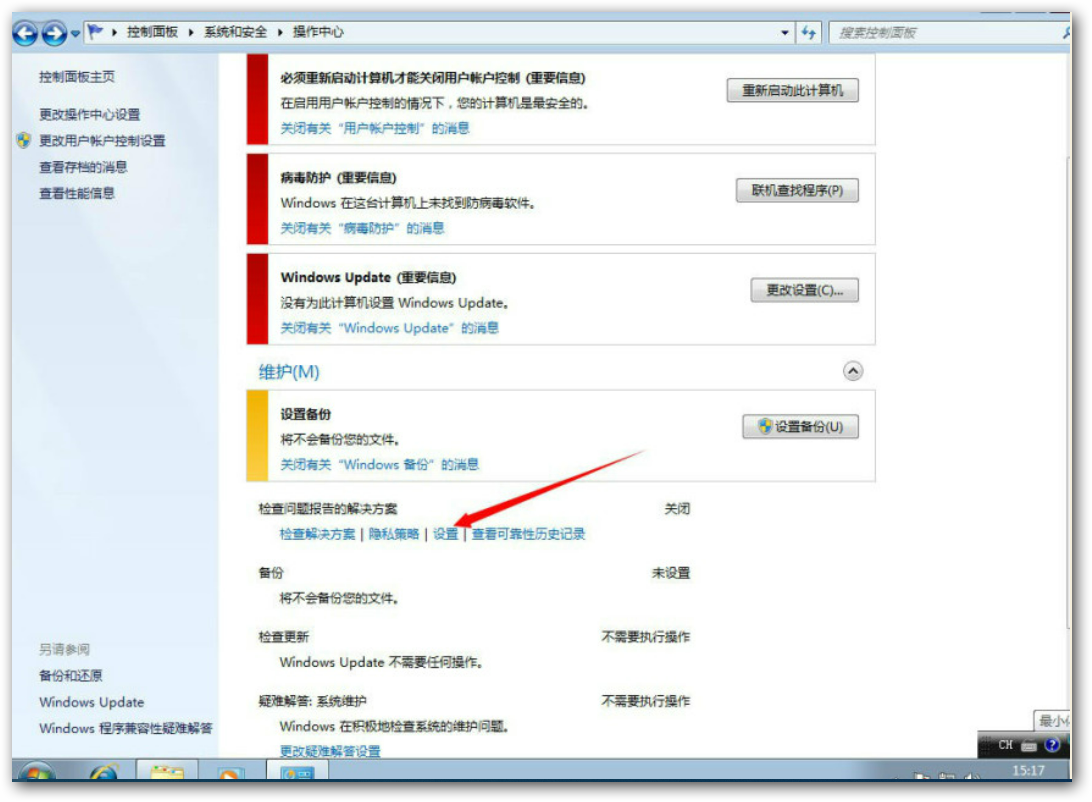Open the 检查解决方案 link
The height and width of the screenshot is (802, 1092).
tap(317, 534)
